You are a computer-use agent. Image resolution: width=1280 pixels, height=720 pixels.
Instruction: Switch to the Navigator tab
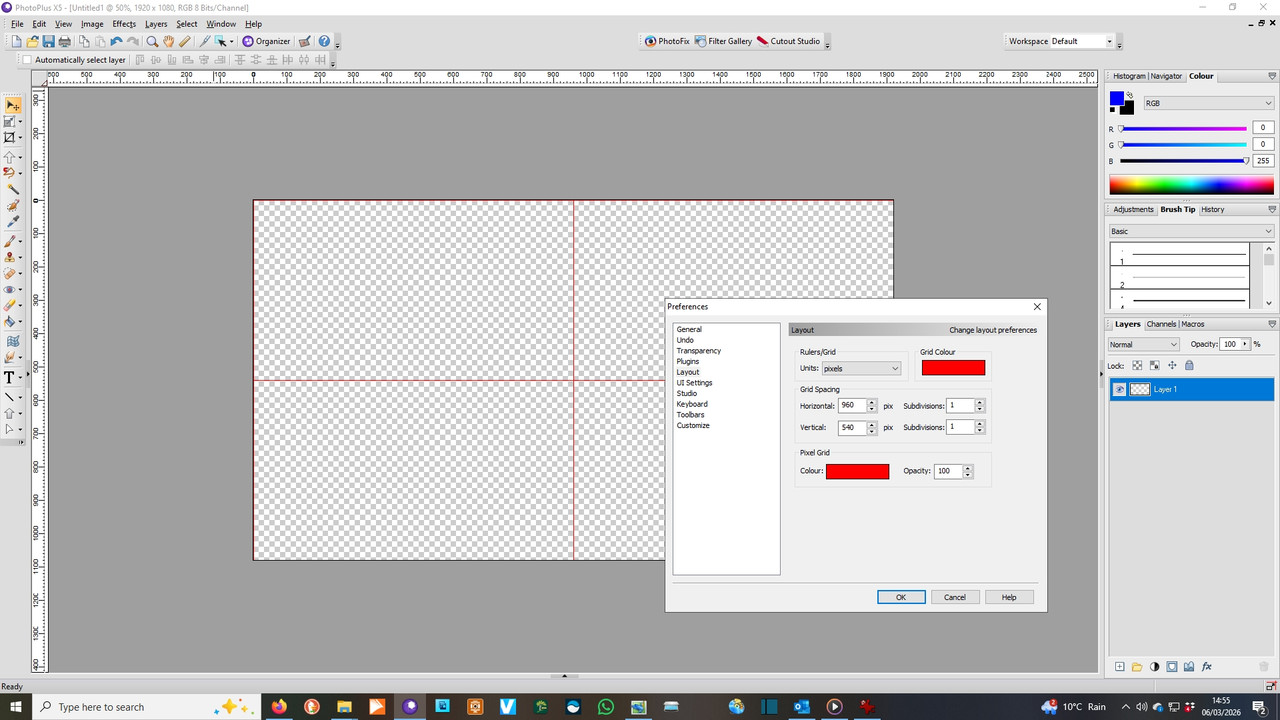coord(1166,76)
